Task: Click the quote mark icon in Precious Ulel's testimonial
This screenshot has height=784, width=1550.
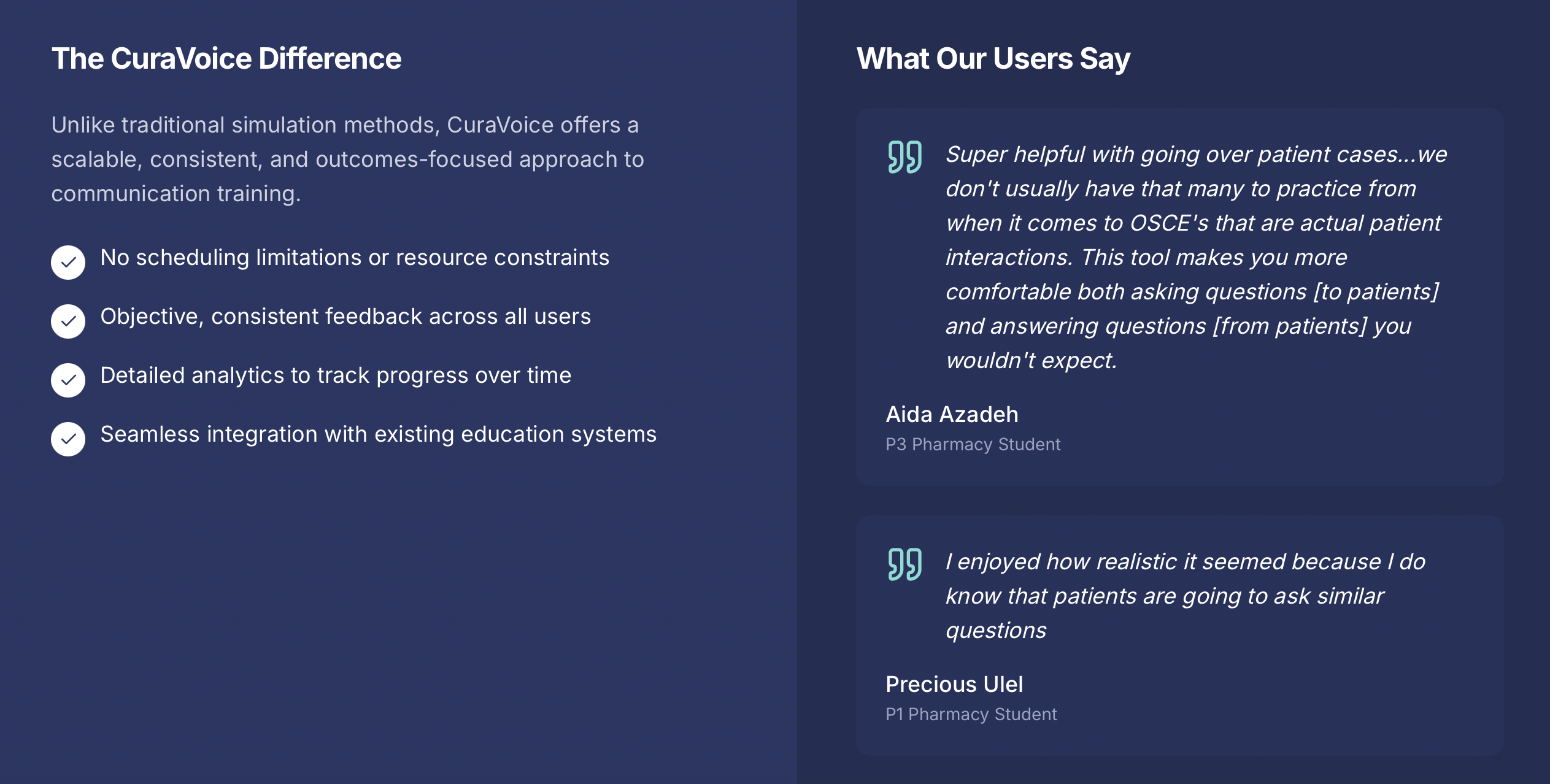Action: click(904, 564)
